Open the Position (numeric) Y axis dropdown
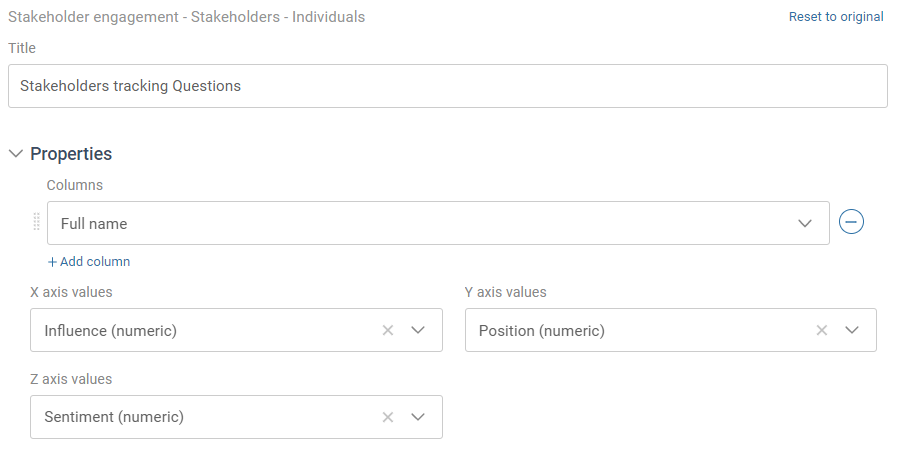This screenshot has width=902, height=451. (x=671, y=330)
